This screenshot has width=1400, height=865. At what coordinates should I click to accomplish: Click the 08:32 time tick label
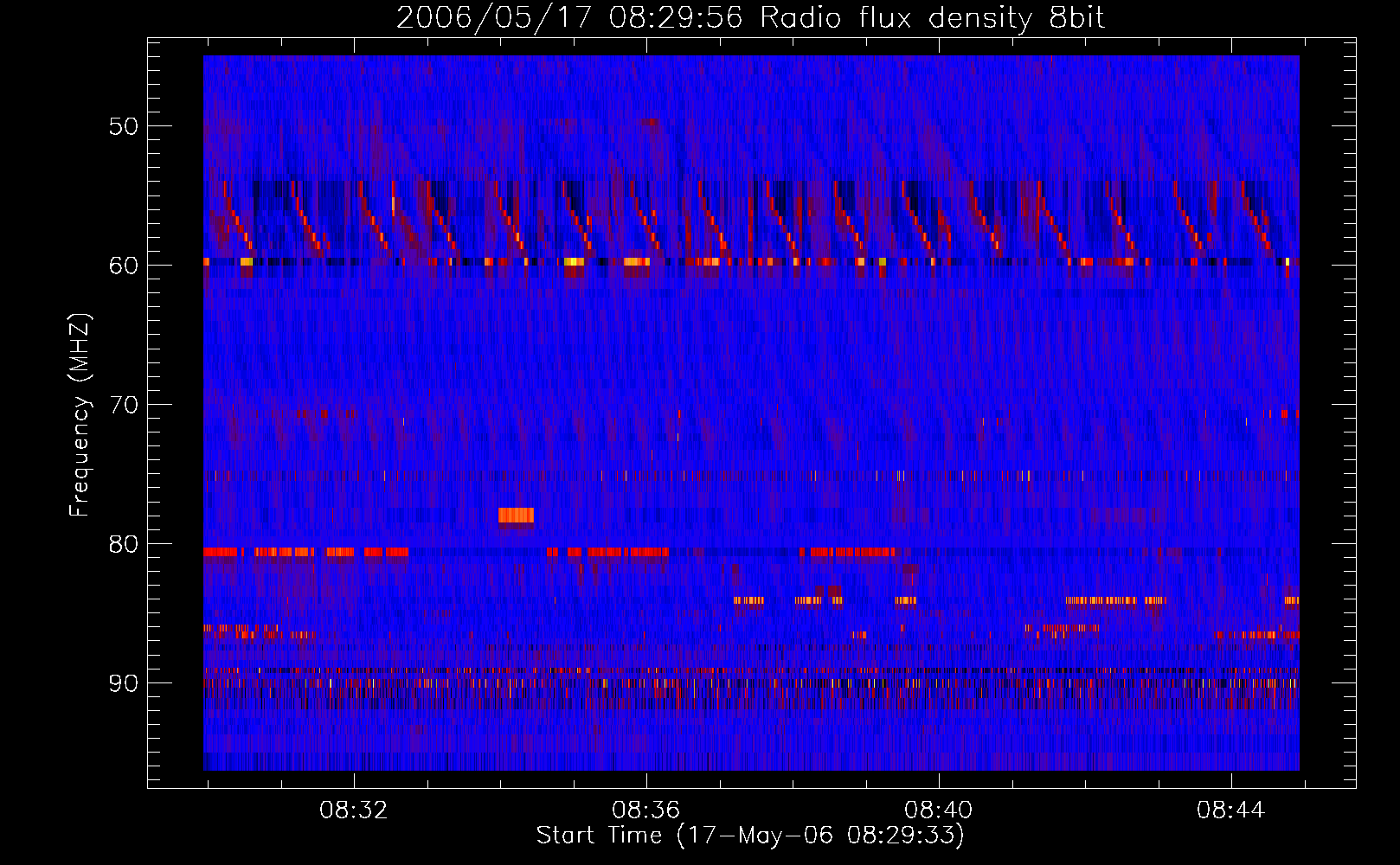click(353, 811)
